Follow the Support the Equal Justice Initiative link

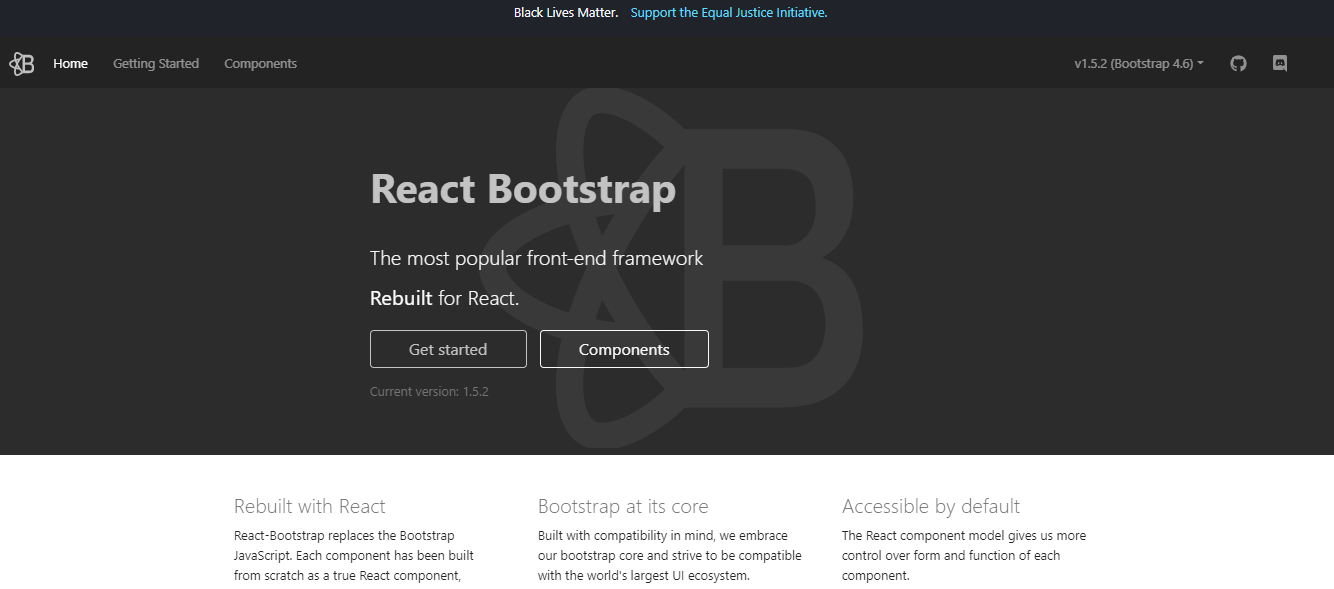point(728,13)
